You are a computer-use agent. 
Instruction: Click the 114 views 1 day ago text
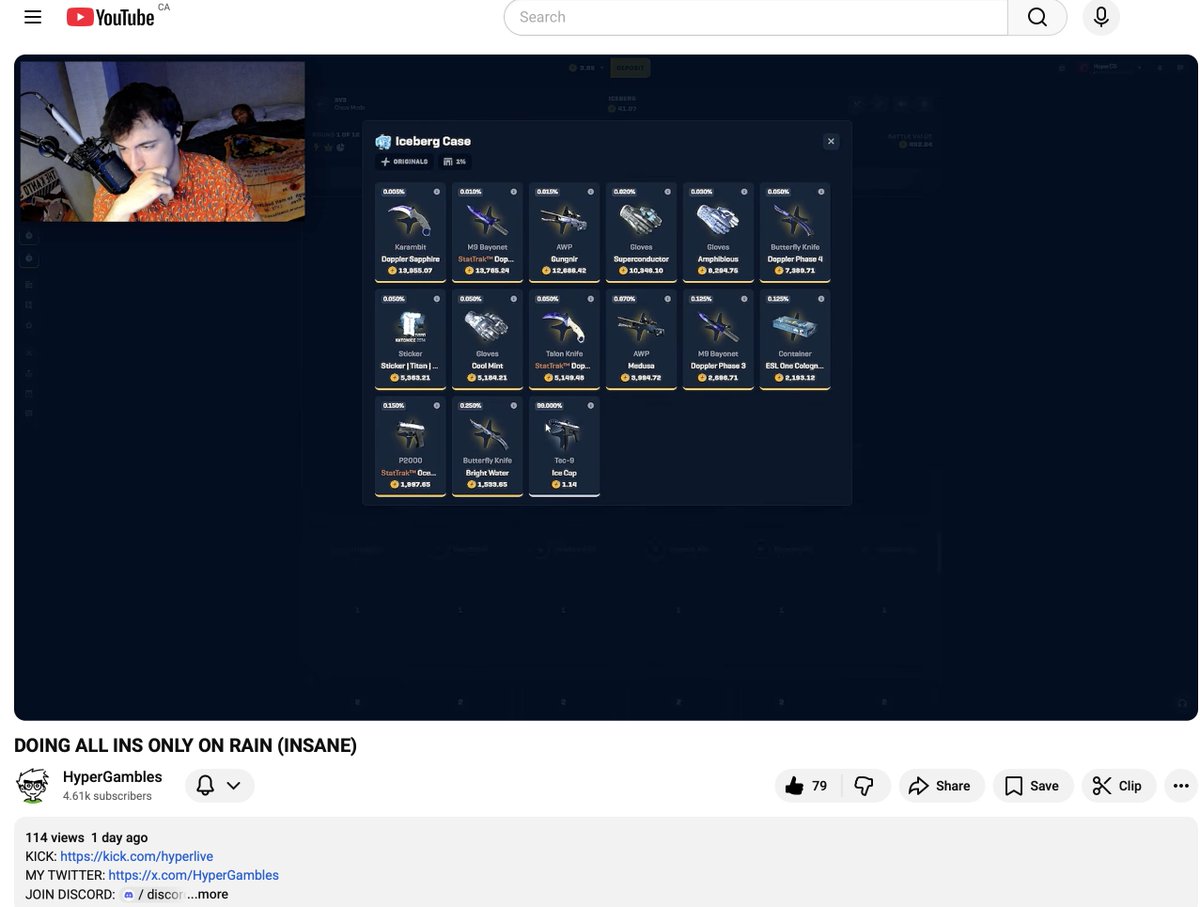[x=86, y=837]
